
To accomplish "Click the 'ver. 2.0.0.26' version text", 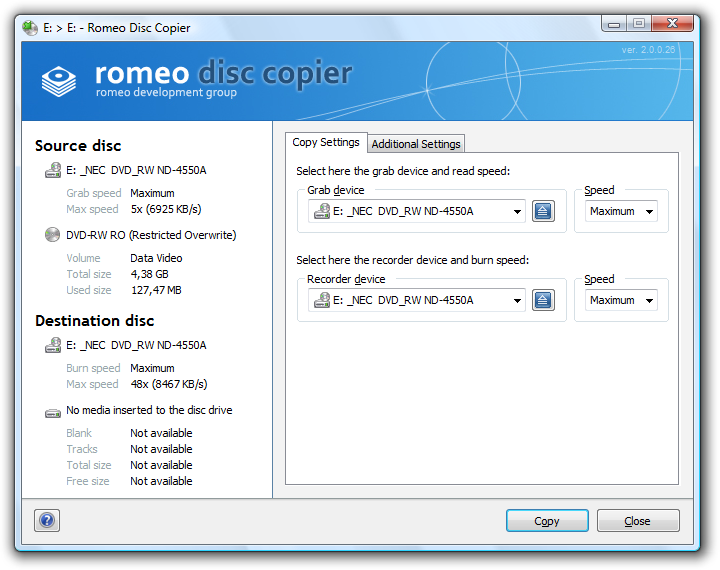I will [x=648, y=50].
